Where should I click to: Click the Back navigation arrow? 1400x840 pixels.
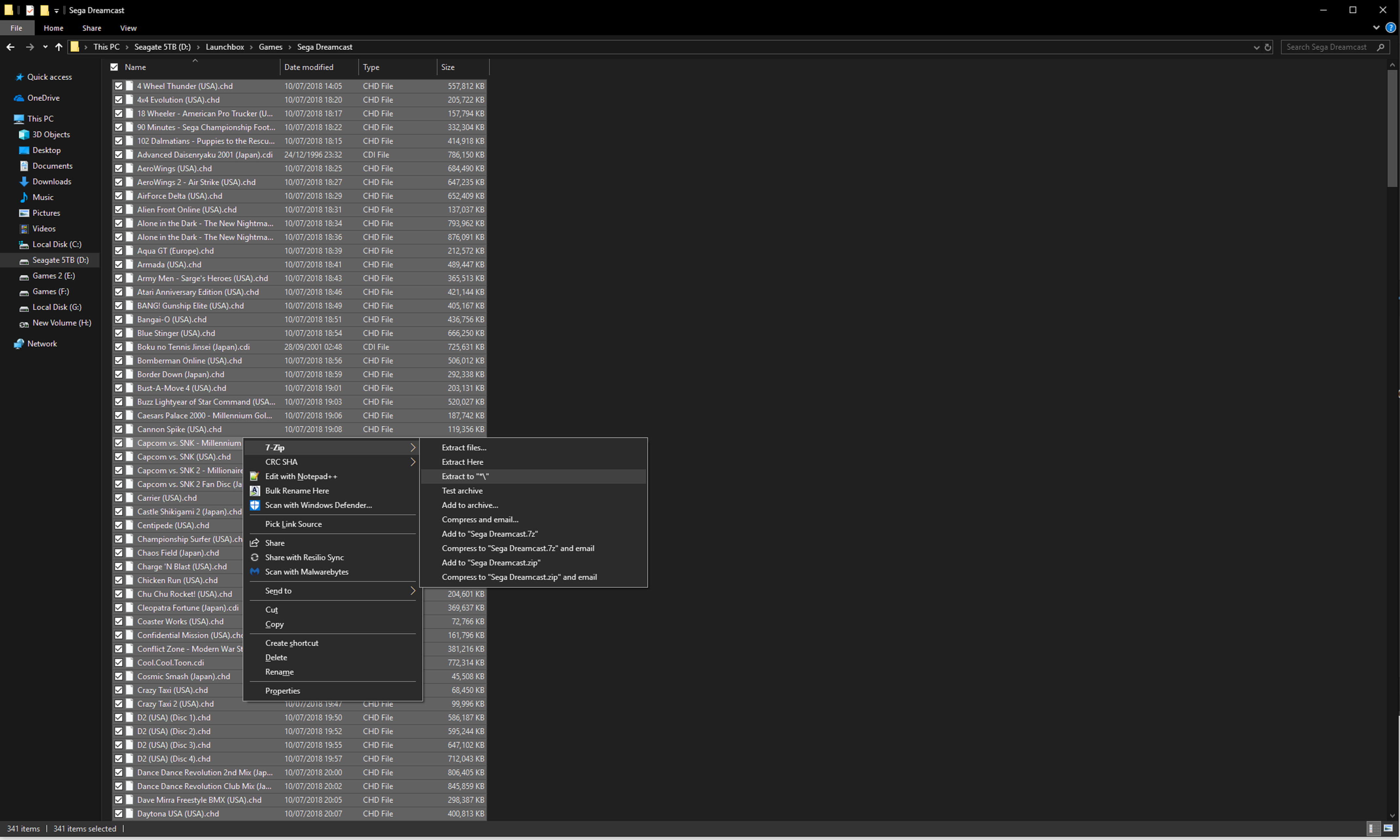(x=10, y=47)
